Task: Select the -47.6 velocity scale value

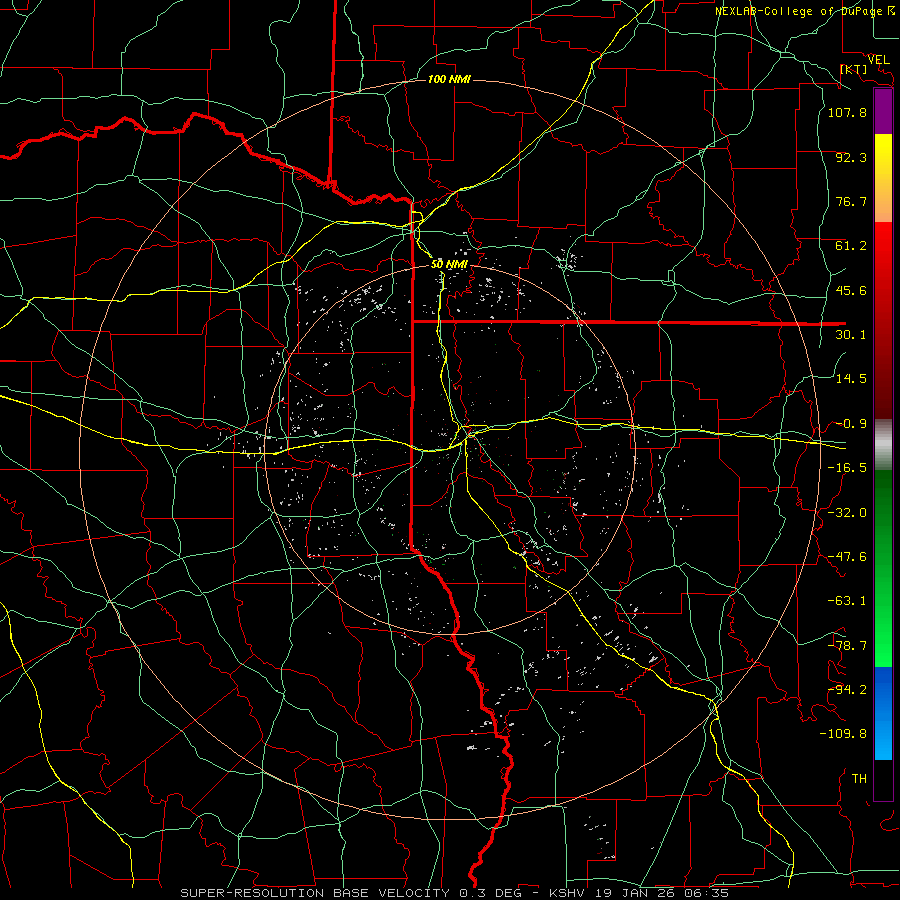Action: click(x=847, y=557)
